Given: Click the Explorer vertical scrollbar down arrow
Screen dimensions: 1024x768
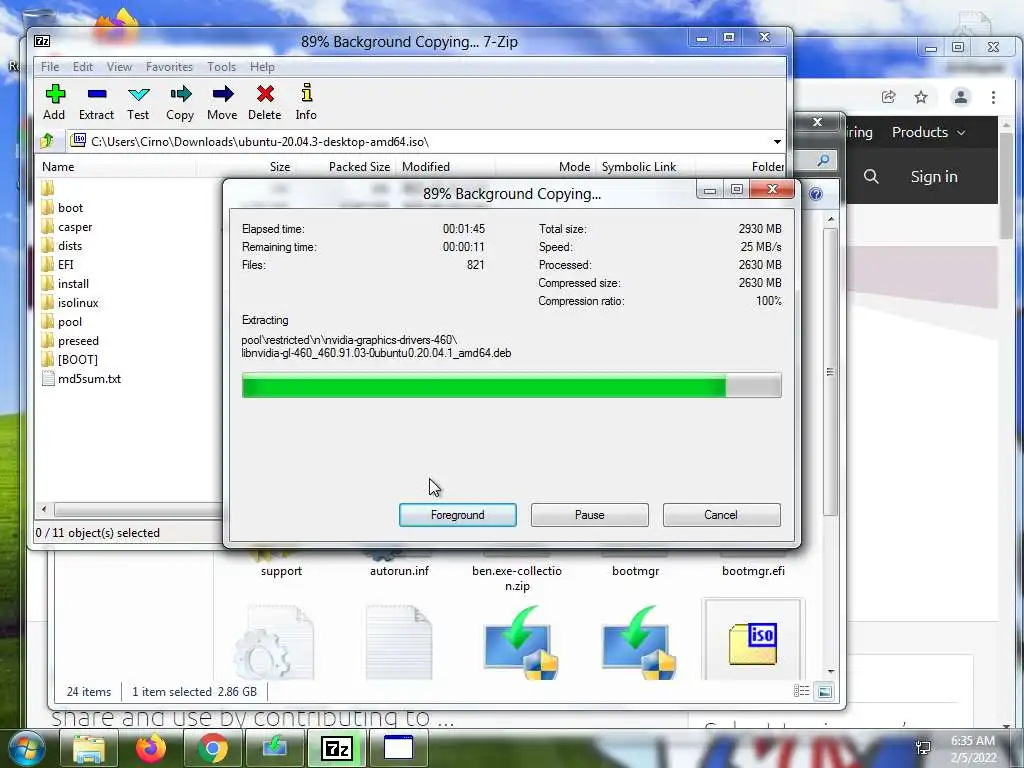Looking at the screenshot, I should [831, 671].
